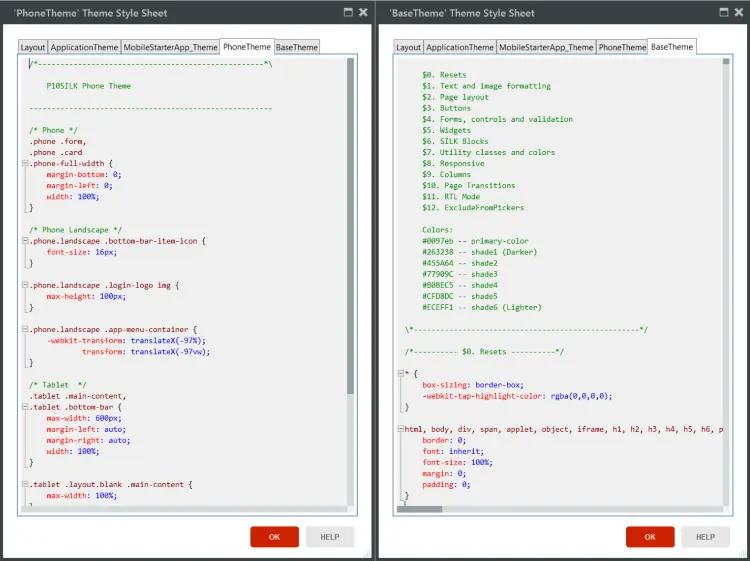Click the 'margin-bottom: 0;' line
The image size is (750, 561).
pyautogui.click(x=84, y=174)
